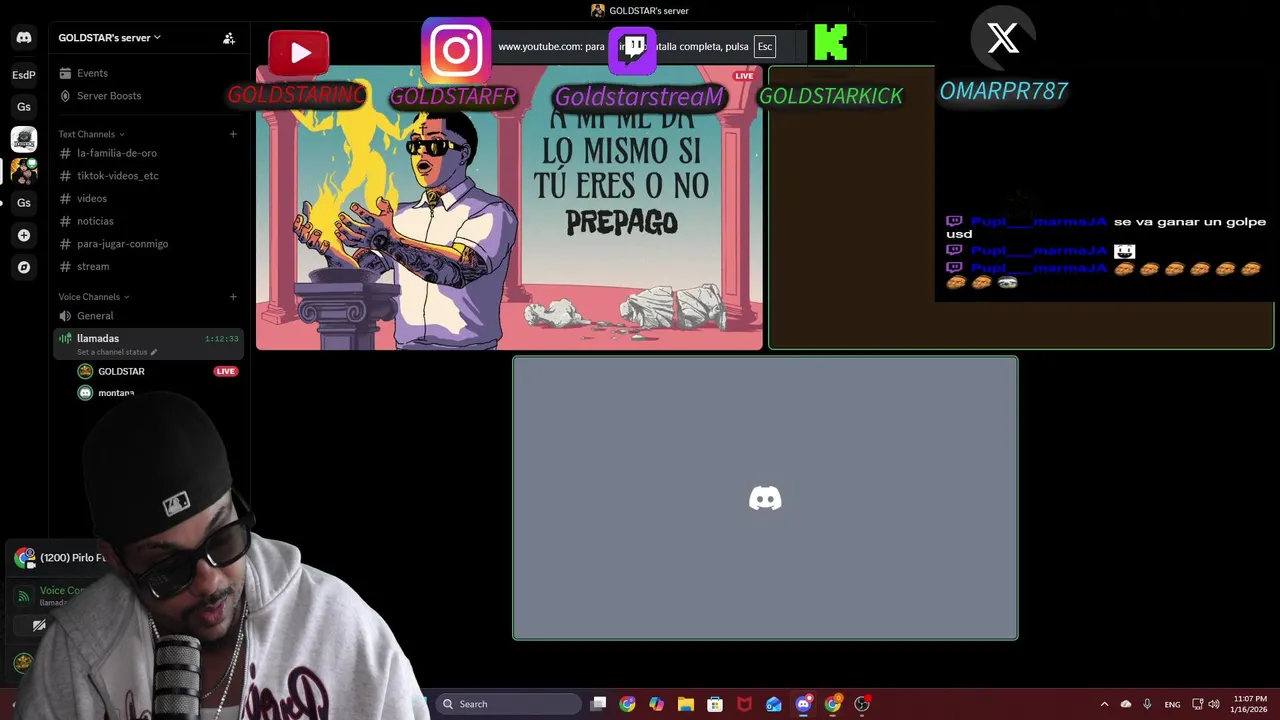This screenshot has height=720, width=1280.
Task: Open McAfee from the taskbar
Action: tap(744, 704)
